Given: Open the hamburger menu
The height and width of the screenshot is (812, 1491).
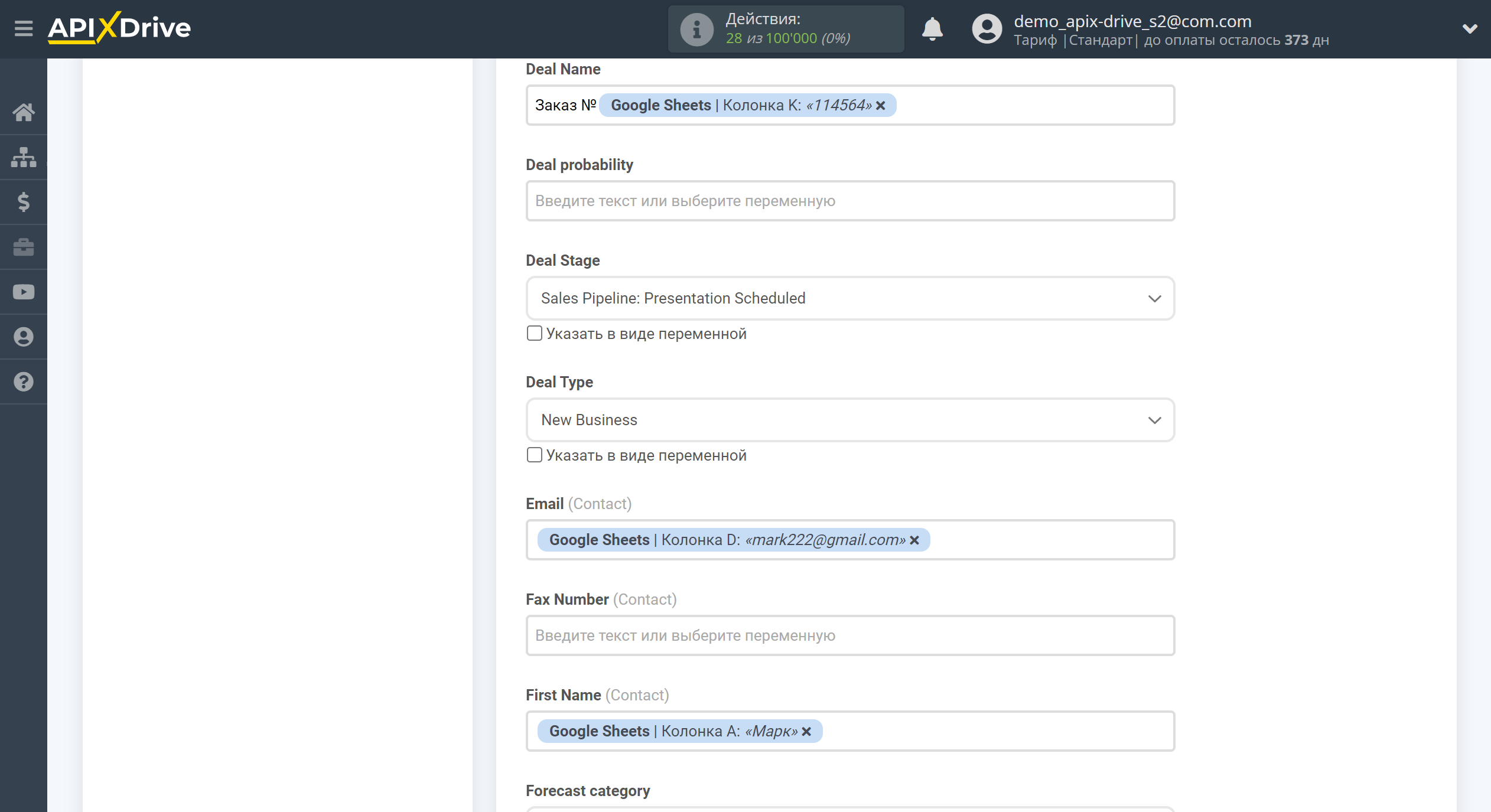Looking at the screenshot, I should pyautogui.click(x=24, y=28).
